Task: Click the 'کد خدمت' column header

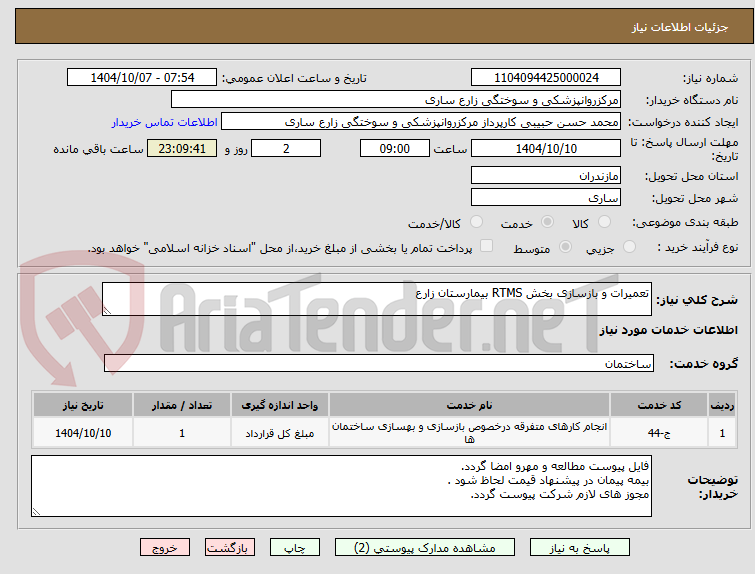Action: (659, 405)
